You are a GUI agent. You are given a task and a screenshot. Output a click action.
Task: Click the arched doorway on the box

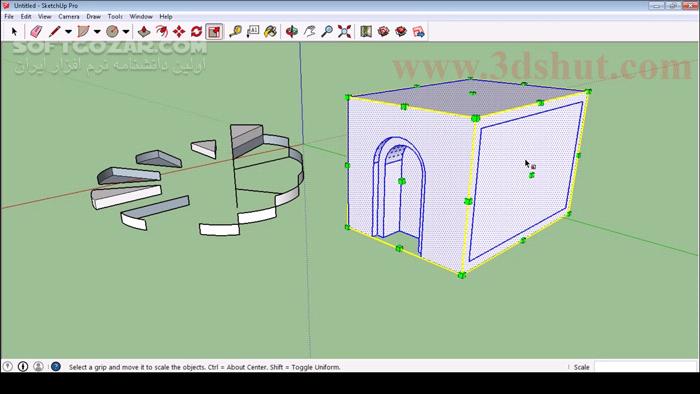tap(399, 195)
